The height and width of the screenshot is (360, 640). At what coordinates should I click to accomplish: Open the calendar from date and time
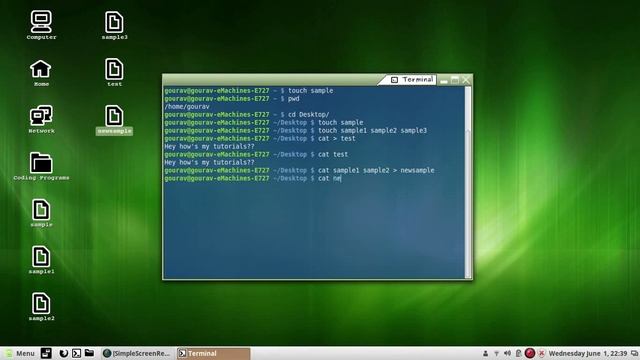(x=588, y=353)
